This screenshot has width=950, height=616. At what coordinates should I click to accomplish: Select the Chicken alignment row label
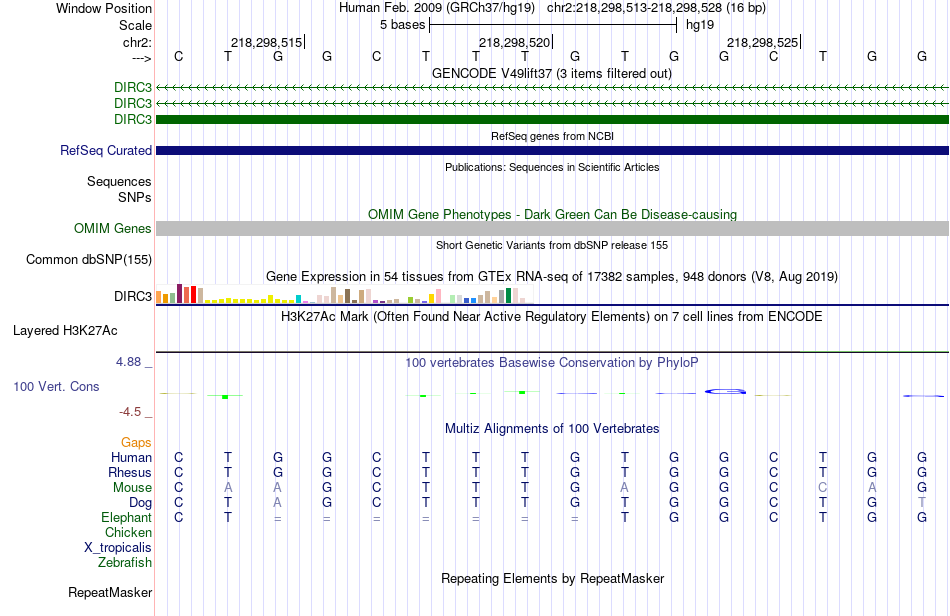[x=128, y=532]
